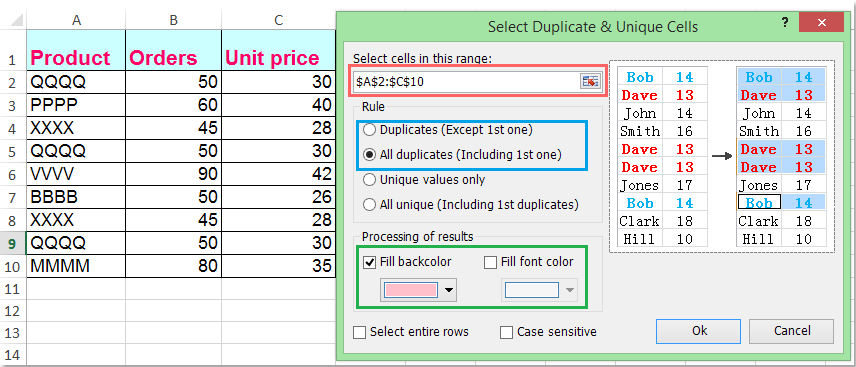Click the white font color swatch
Screen dimensions: 856x367
coord(532,291)
